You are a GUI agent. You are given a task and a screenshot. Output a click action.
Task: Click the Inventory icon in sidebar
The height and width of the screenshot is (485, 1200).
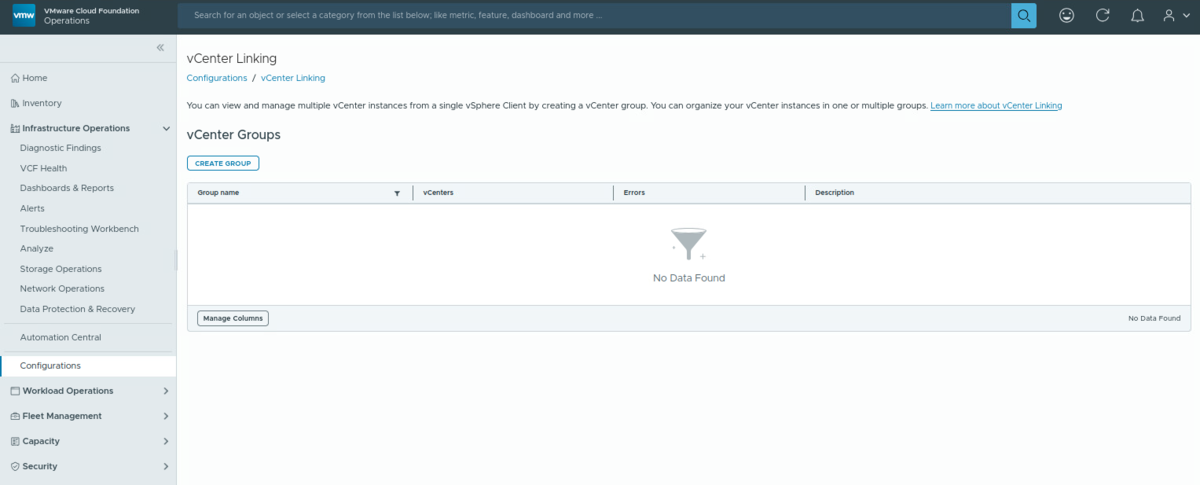point(14,103)
